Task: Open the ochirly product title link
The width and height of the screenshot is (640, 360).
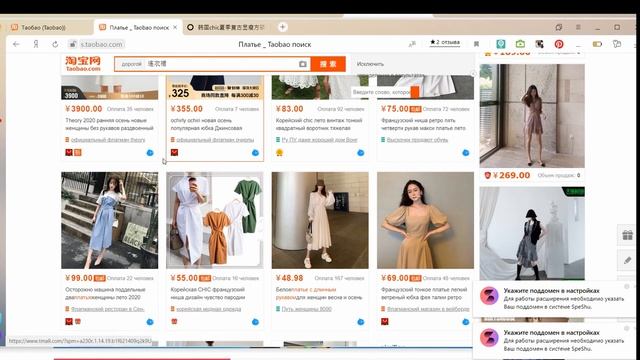Action: 206,124
